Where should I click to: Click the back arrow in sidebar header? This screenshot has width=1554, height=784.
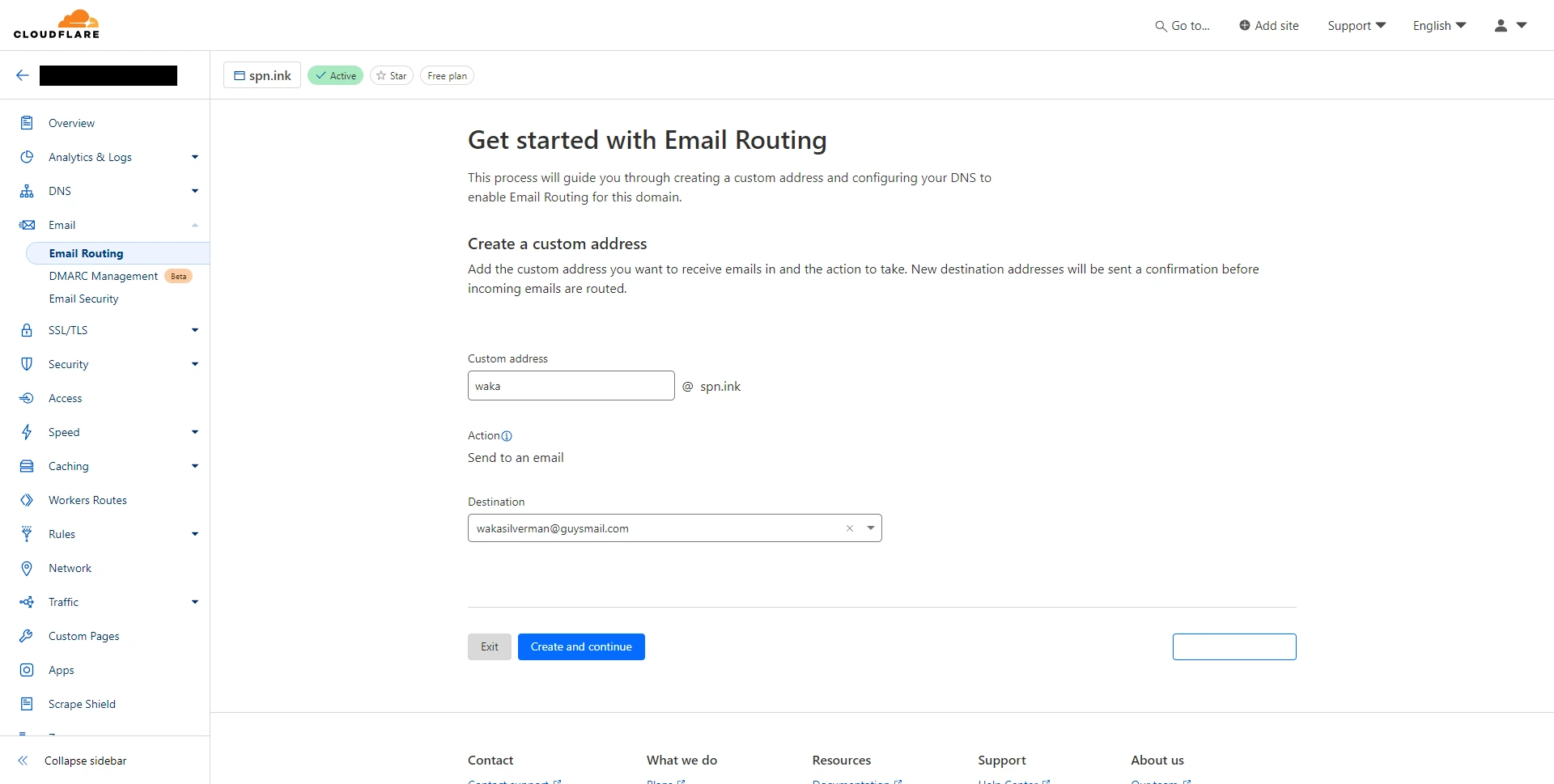pos(23,75)
